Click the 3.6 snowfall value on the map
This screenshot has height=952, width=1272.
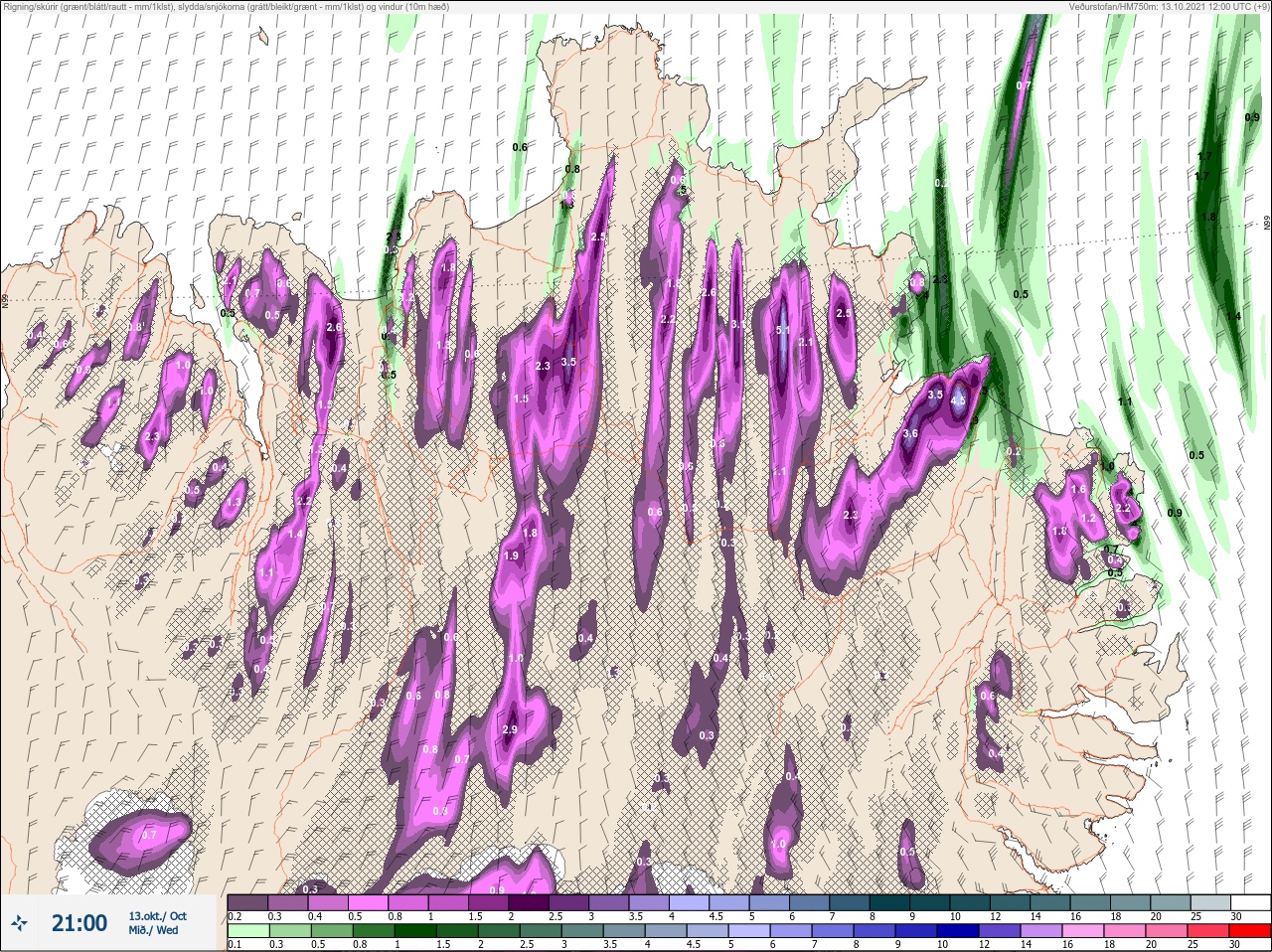click(910, 434)
